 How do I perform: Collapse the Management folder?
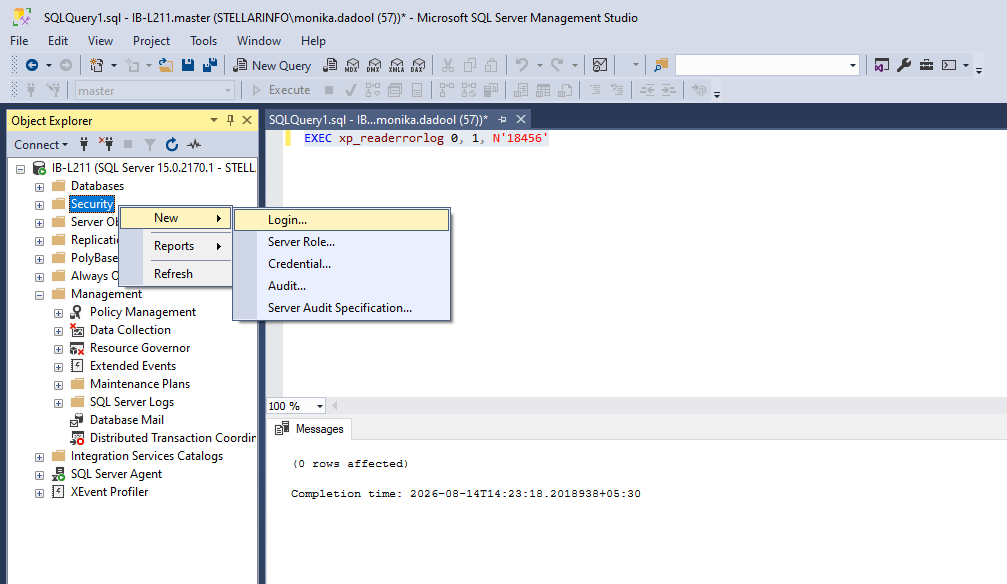click(39, 296)
